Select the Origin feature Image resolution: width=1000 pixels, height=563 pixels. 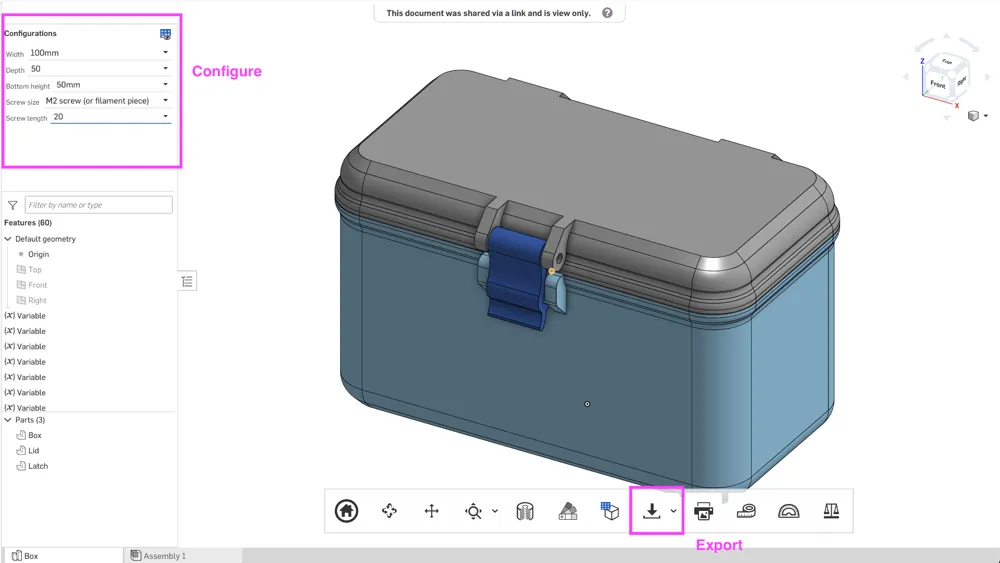pos(38,254)
